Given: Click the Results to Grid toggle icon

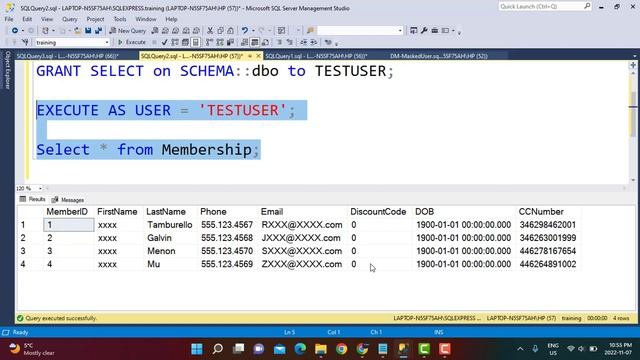Looking at the screenshot, I should click(x=255, y=42).
